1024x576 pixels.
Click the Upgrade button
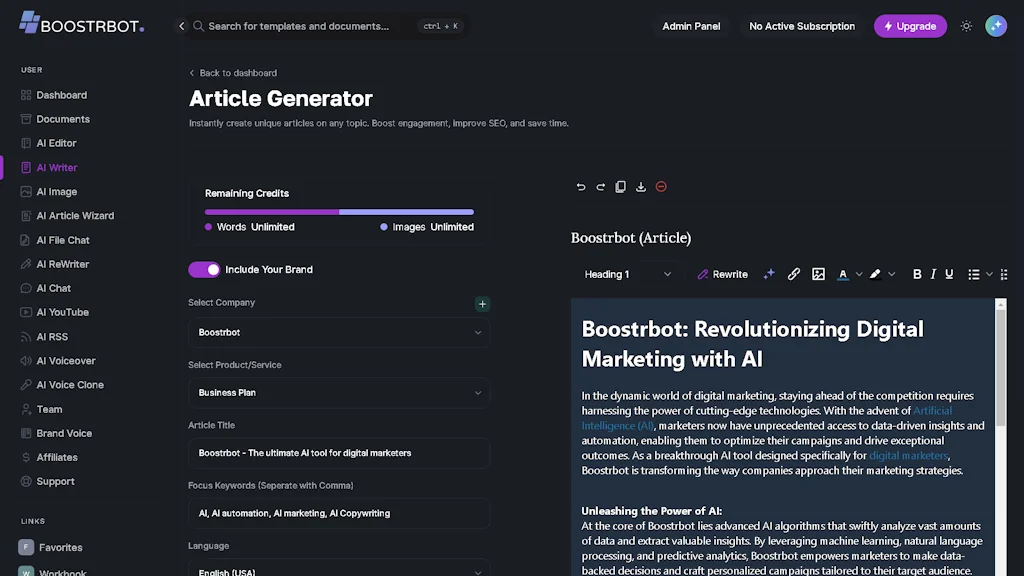tap(909, 26)
